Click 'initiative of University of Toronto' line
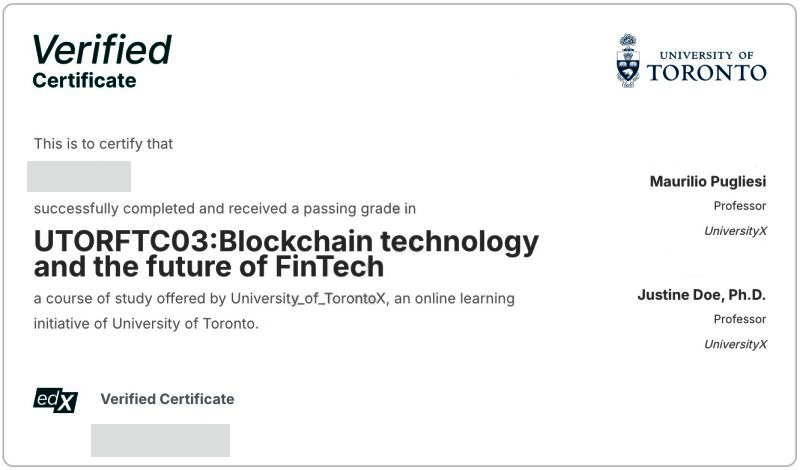Image resolution: width=800 pixels, height=470 pixels. 146,324
